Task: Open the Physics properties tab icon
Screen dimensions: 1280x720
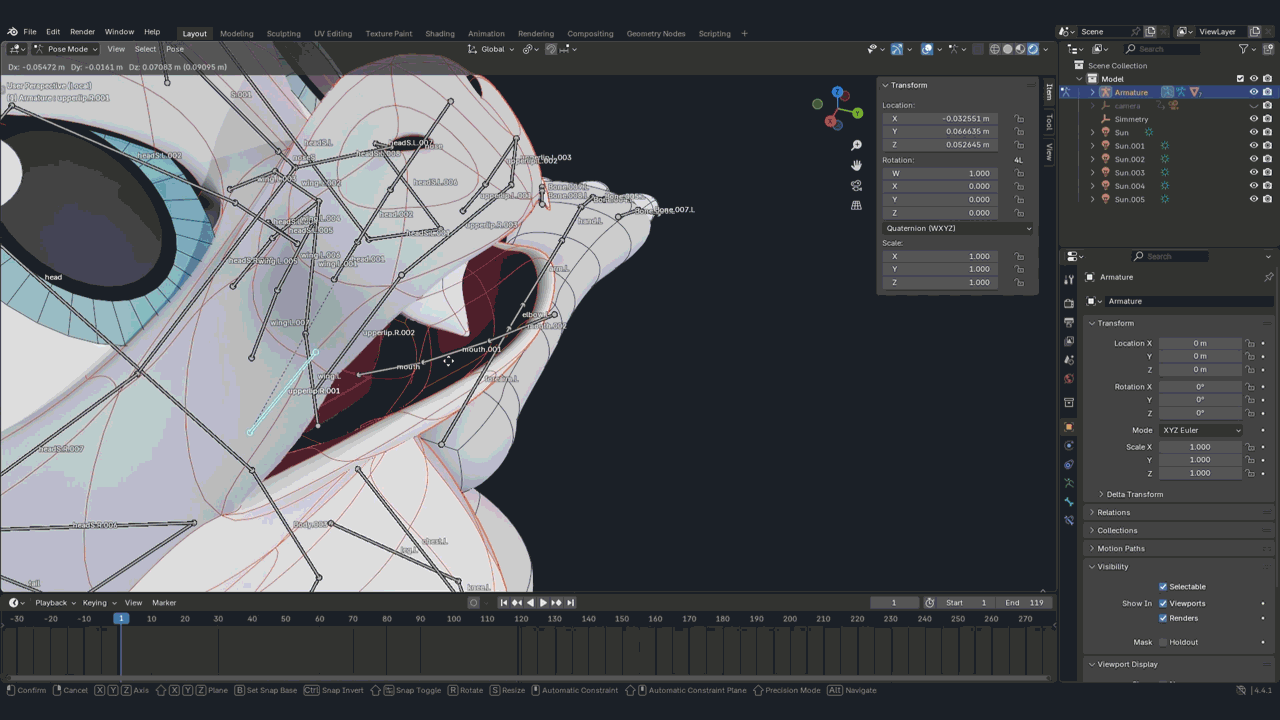Action: tap(1069, 446)
